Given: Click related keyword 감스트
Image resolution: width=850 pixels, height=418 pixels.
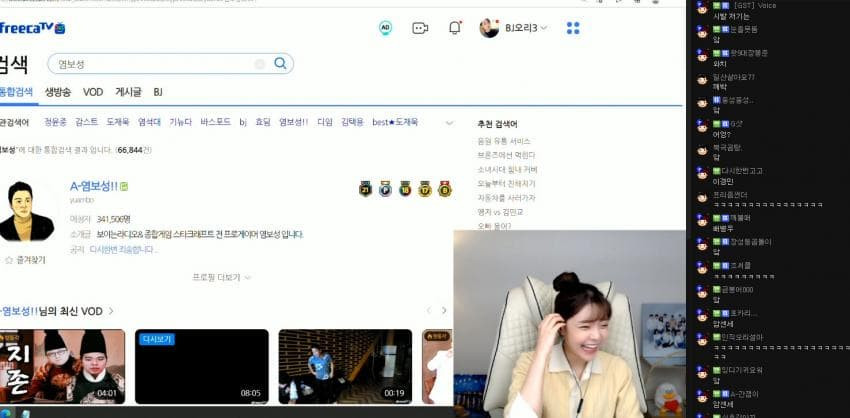Looking at the screenshot, I should pyautogui.click(x=87, y=123).
